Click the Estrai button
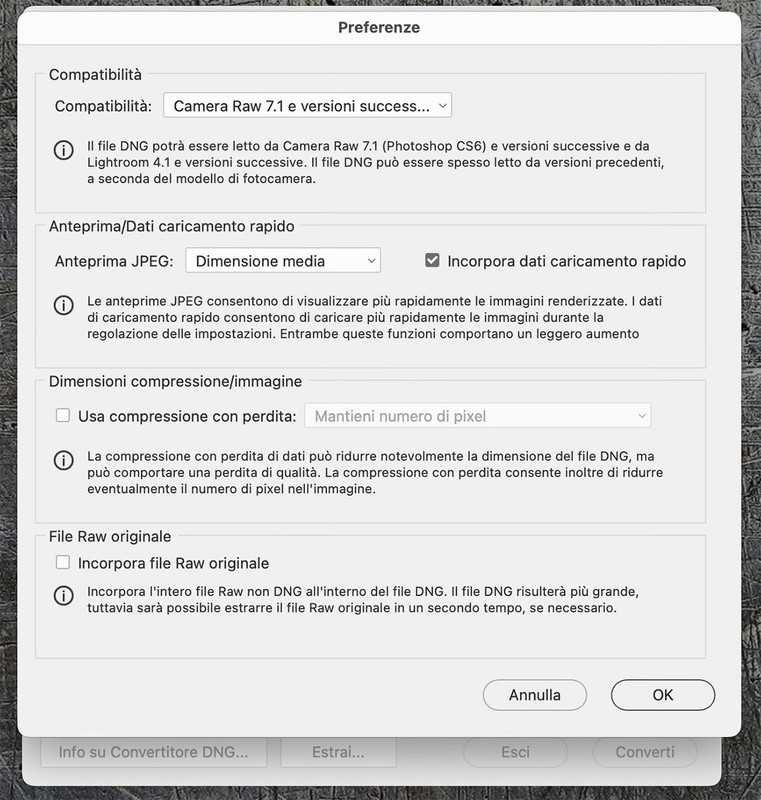This screenshot has width=761, height=800. (x=338, y=752)
